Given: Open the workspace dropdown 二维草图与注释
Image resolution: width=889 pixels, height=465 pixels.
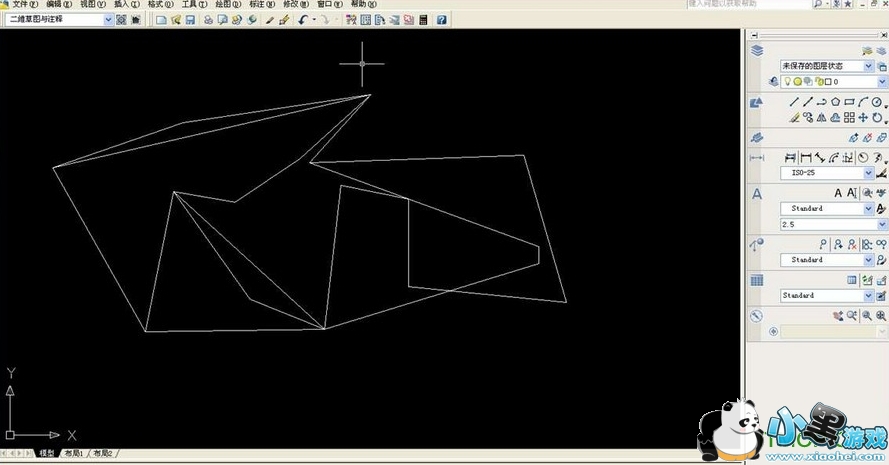Looking at the screenshot, I should (60, 19).
